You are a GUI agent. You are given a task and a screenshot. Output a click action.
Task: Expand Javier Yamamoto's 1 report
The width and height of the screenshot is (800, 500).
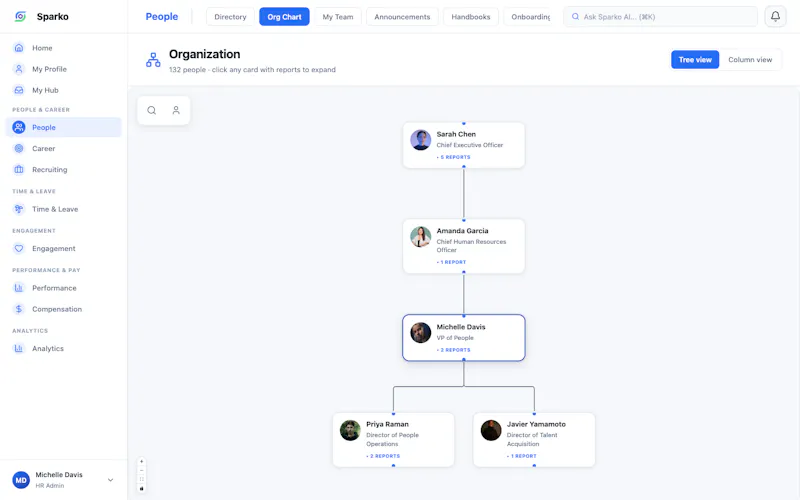(x=521, y=456)
